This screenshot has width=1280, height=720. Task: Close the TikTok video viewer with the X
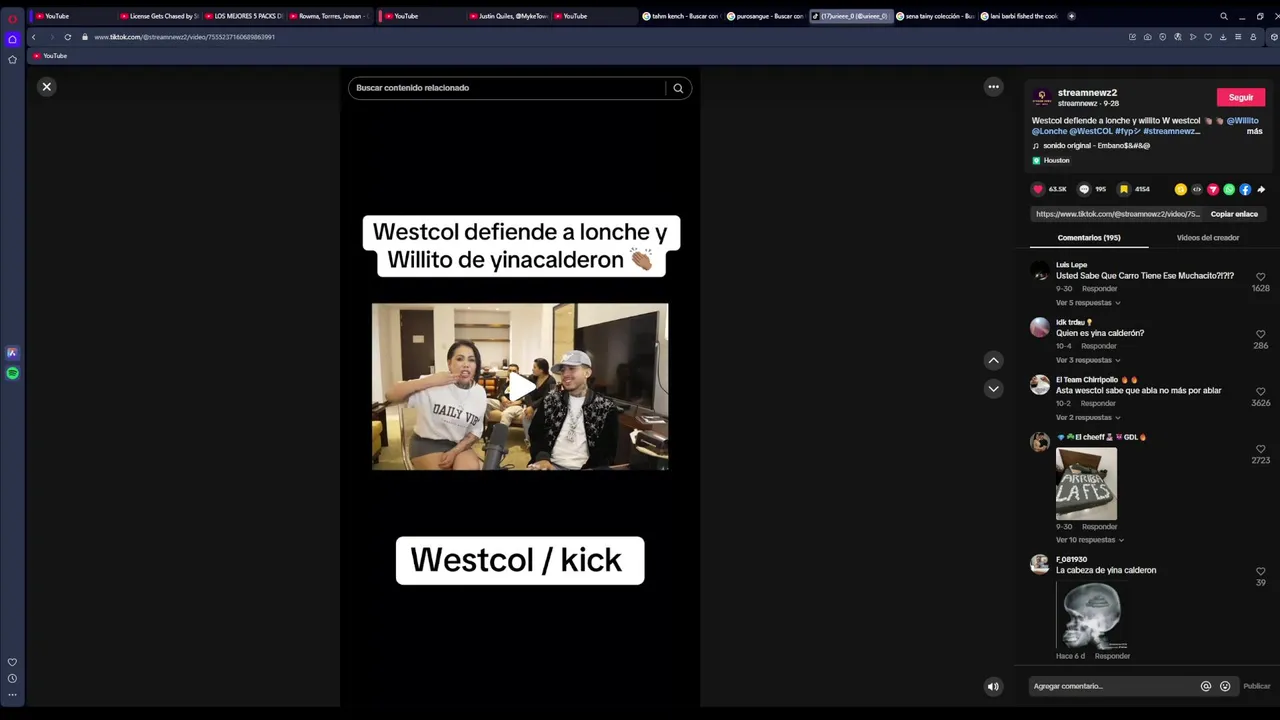(46, 87)
